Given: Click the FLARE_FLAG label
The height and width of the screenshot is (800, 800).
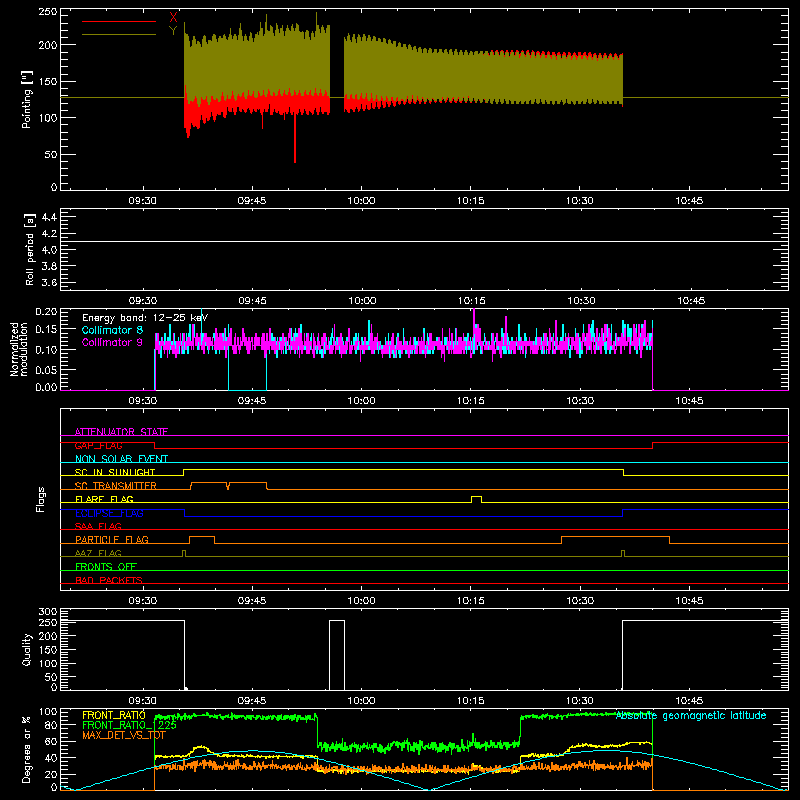Looking at the screenshot, I should [104, 499].
